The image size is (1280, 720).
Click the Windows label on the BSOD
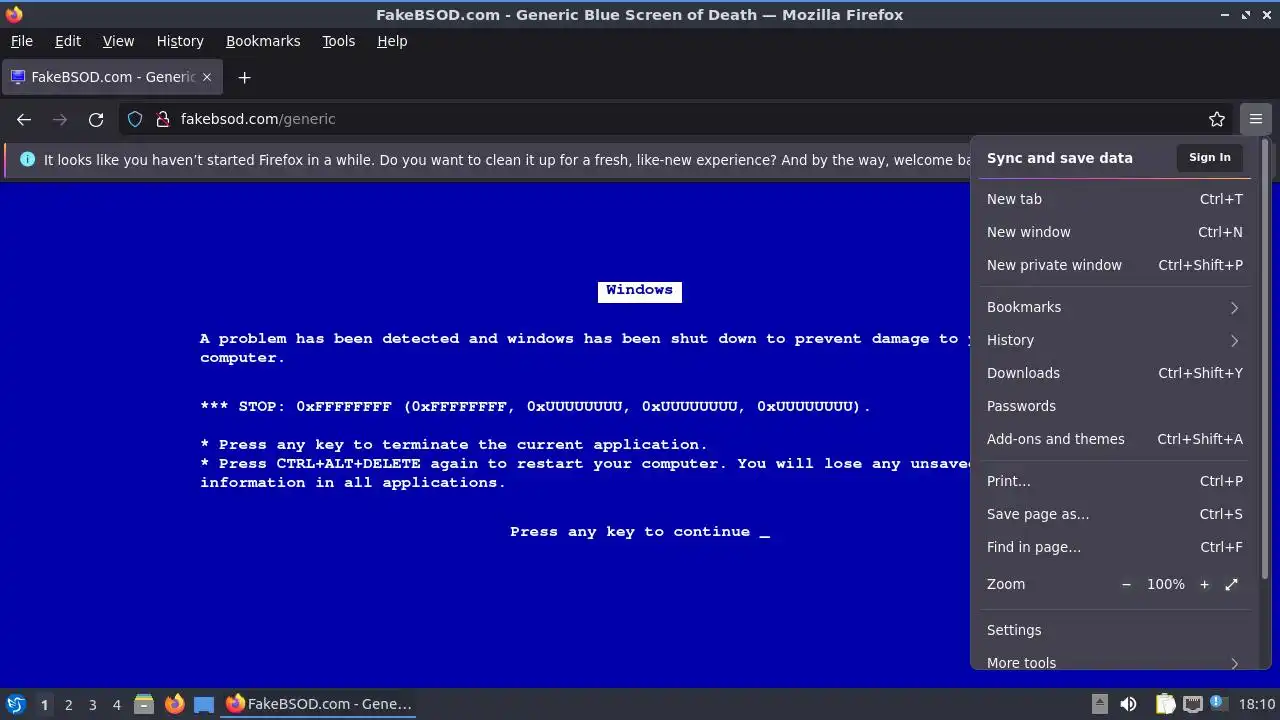point(639,290)
